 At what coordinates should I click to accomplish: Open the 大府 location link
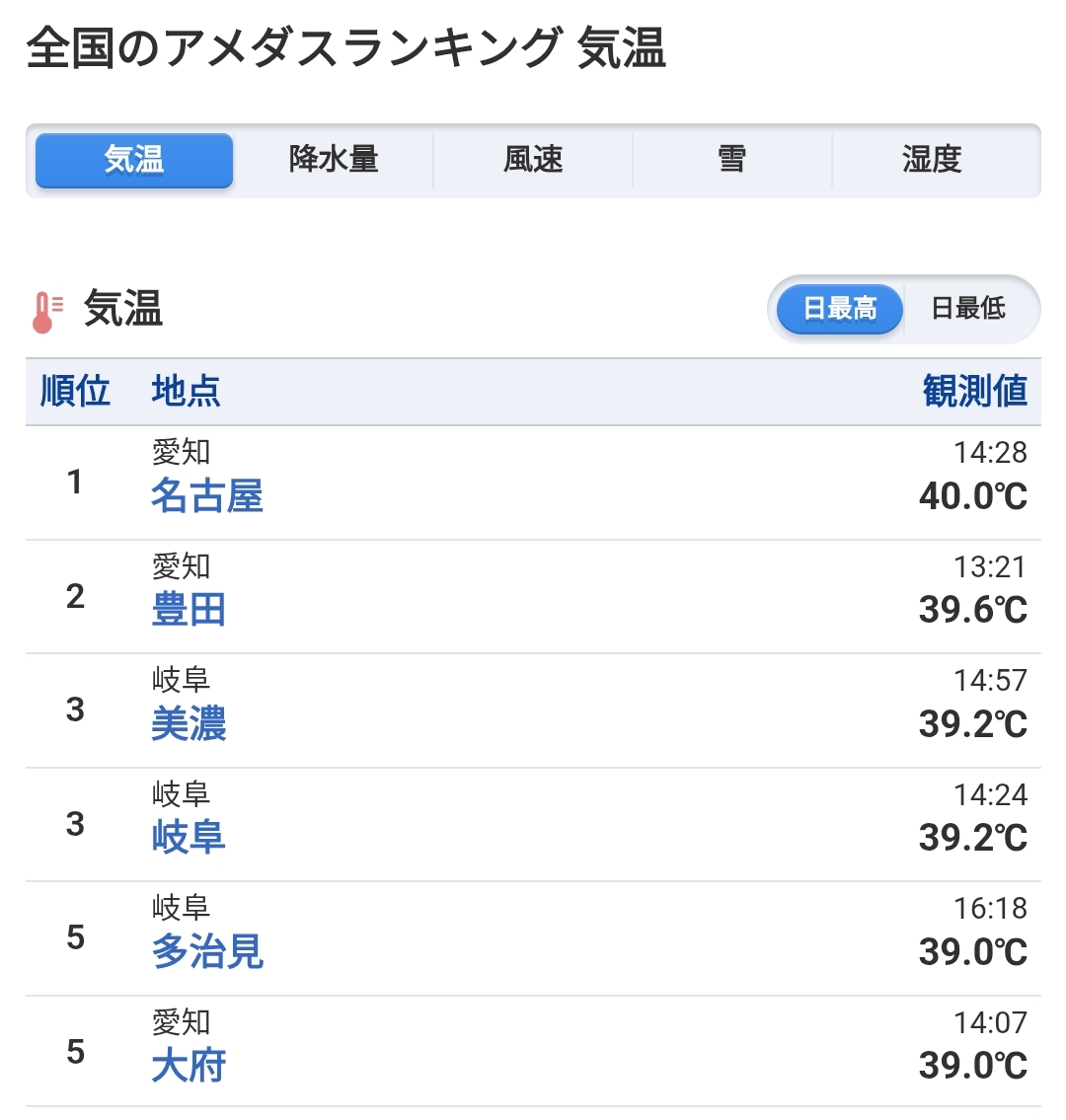pyautogui.click(x=189, y=1066)
